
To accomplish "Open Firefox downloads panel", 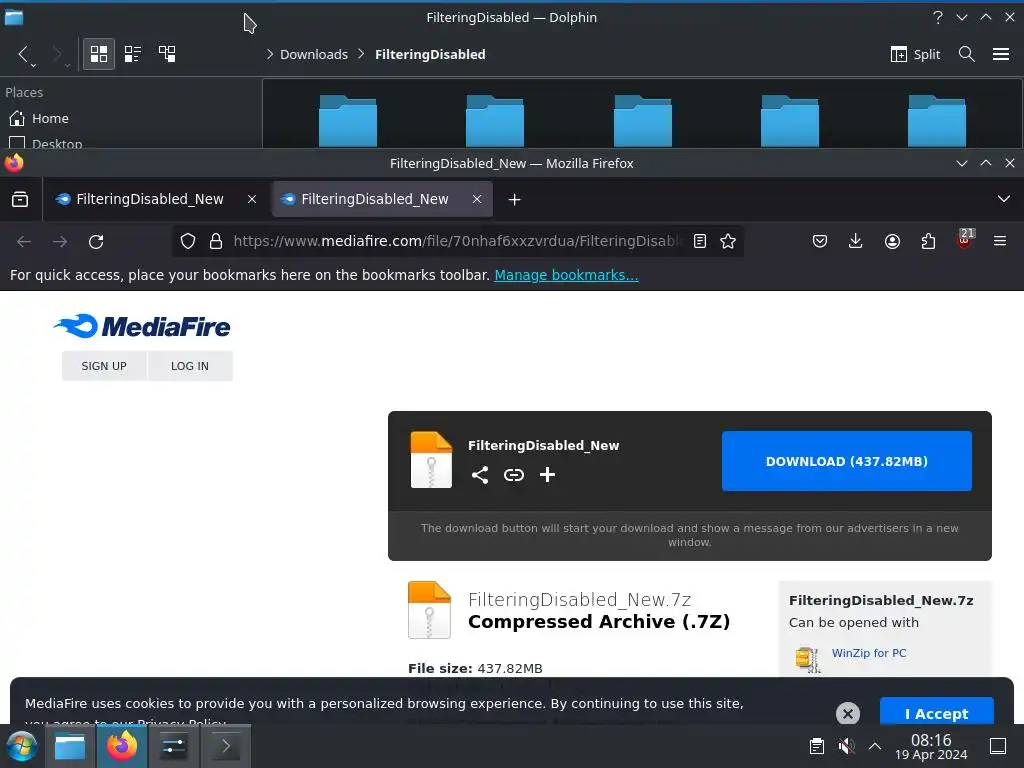I will [x=856, y=242].
